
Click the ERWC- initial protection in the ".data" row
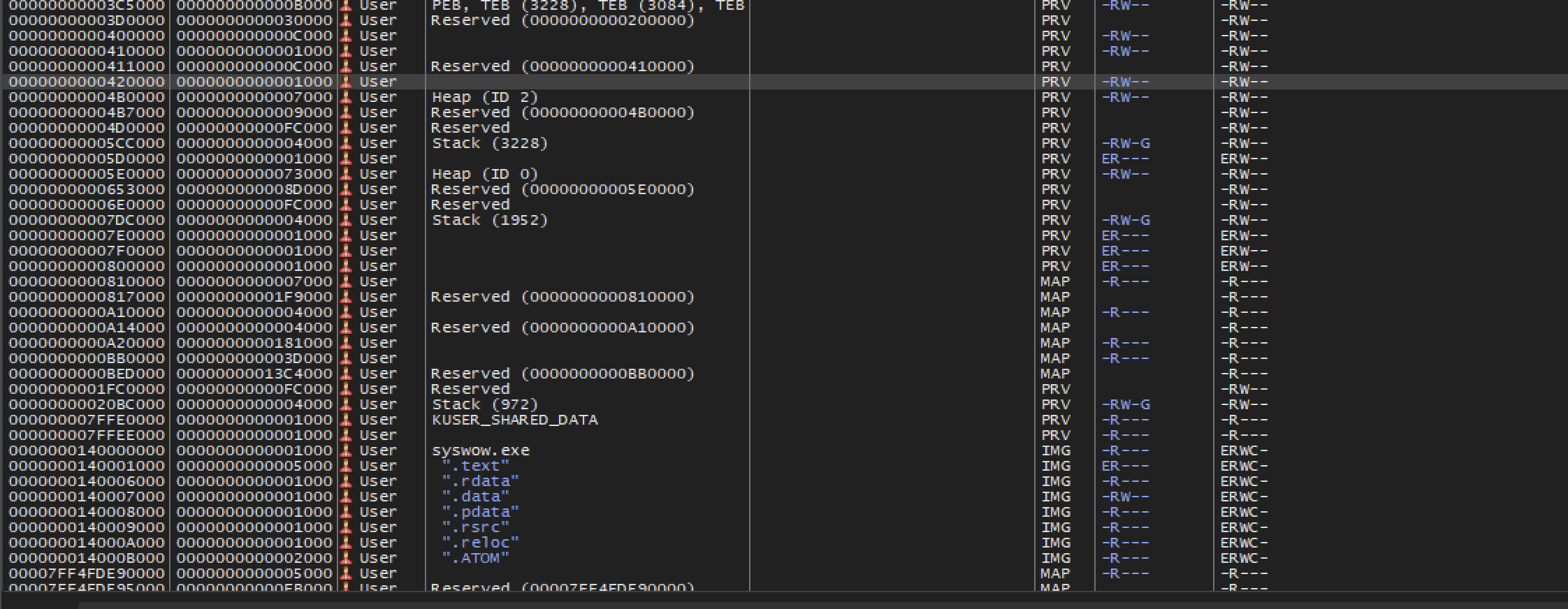pos(1244,497)
